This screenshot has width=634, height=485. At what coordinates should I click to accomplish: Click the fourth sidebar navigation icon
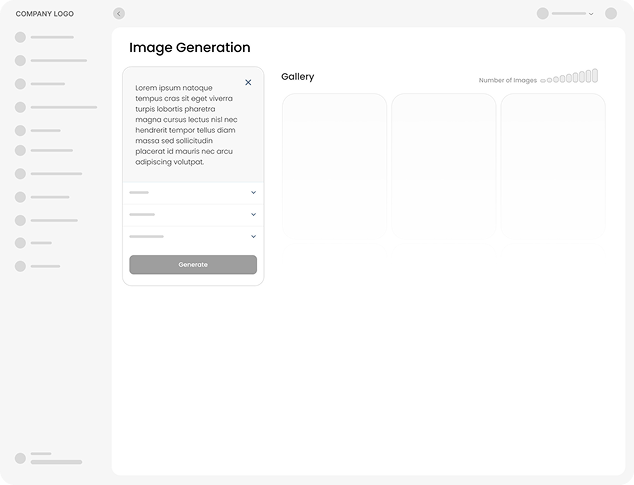point(20,107)
